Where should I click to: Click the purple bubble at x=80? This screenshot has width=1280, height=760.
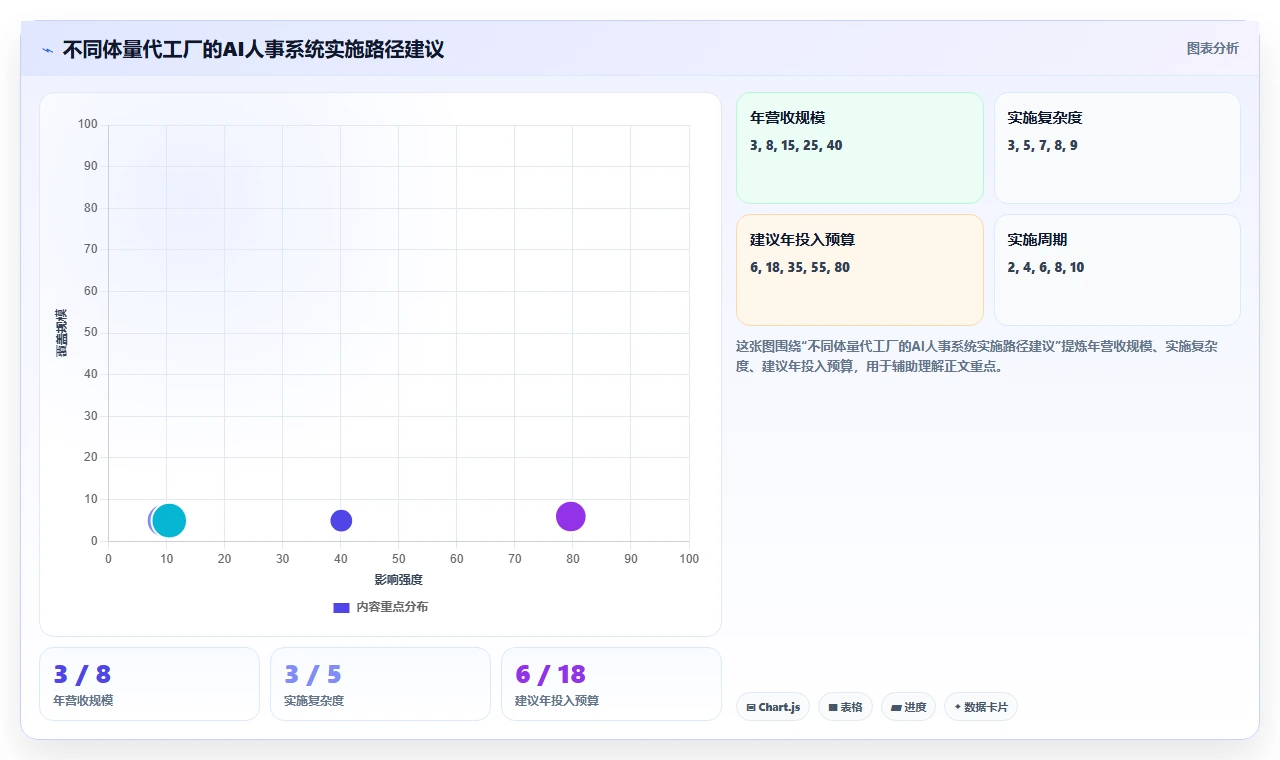click(570, 516)
